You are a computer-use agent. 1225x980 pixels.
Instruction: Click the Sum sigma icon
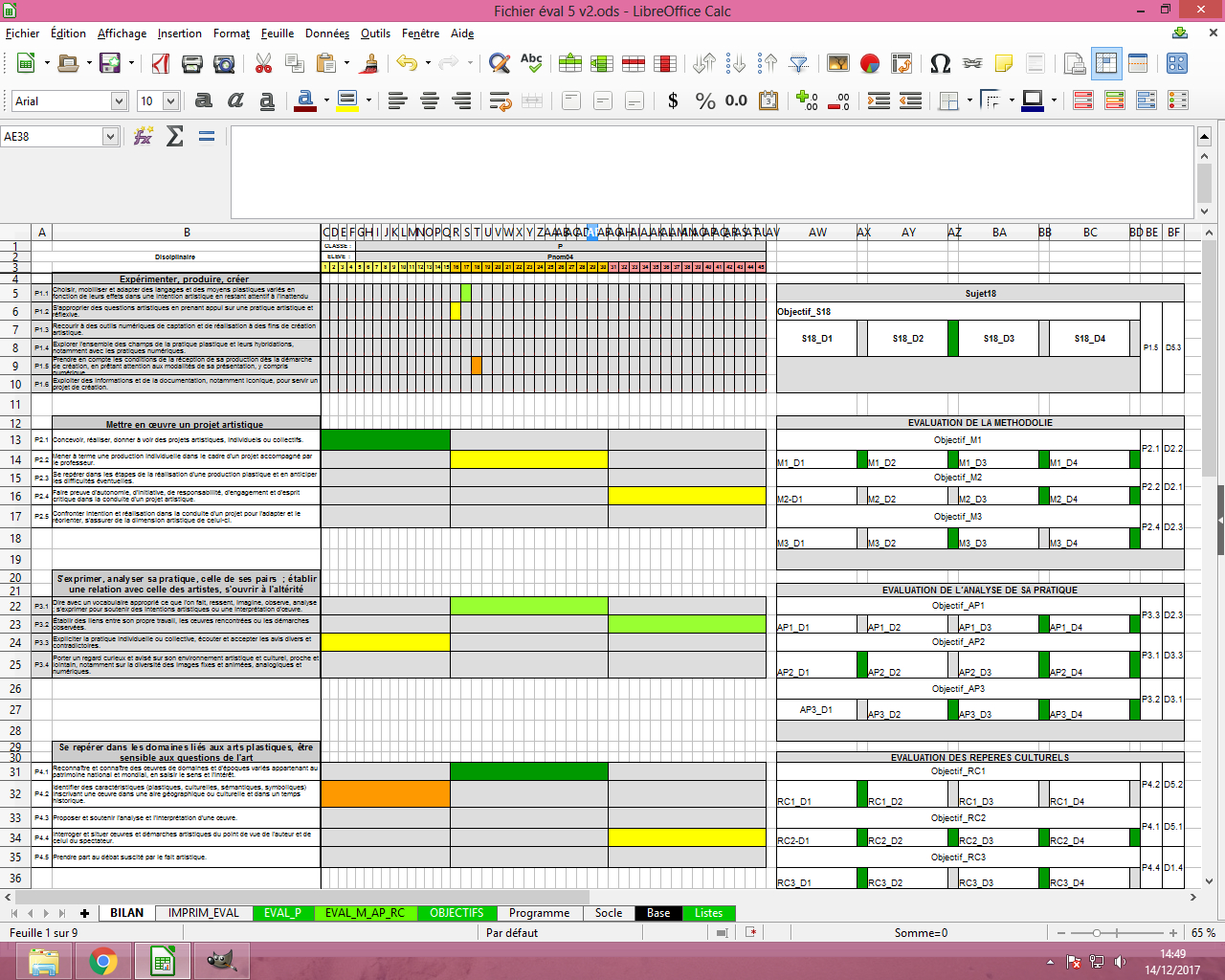click(175, 137)
